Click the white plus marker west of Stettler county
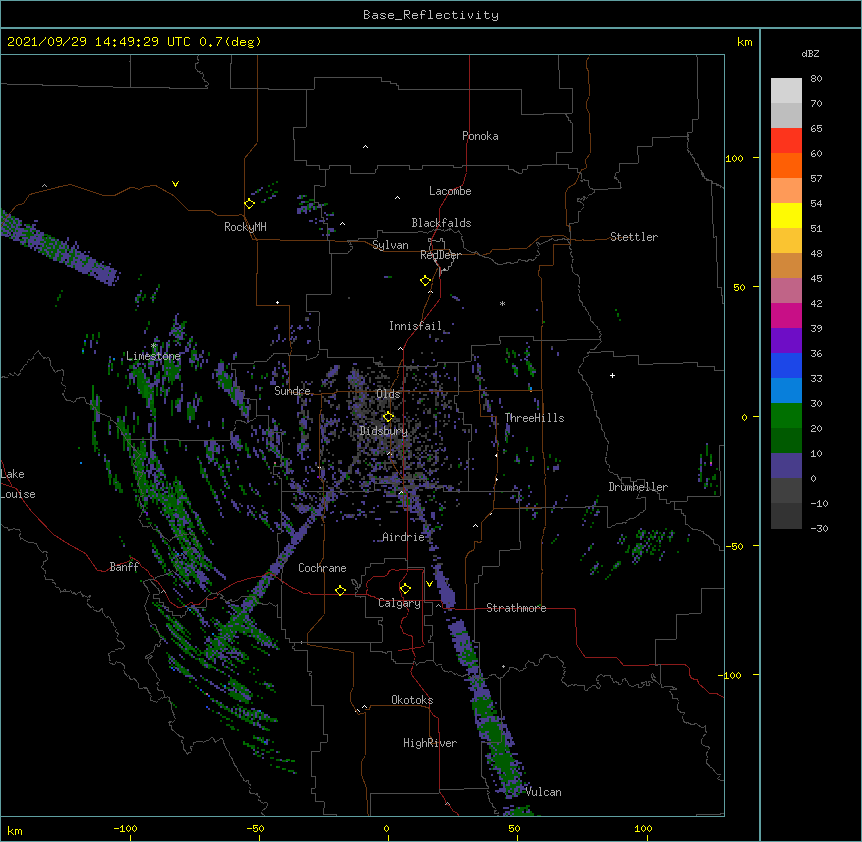Image resolution: width=862 pixels, height=842 pixels. click(x=612, y=375)
